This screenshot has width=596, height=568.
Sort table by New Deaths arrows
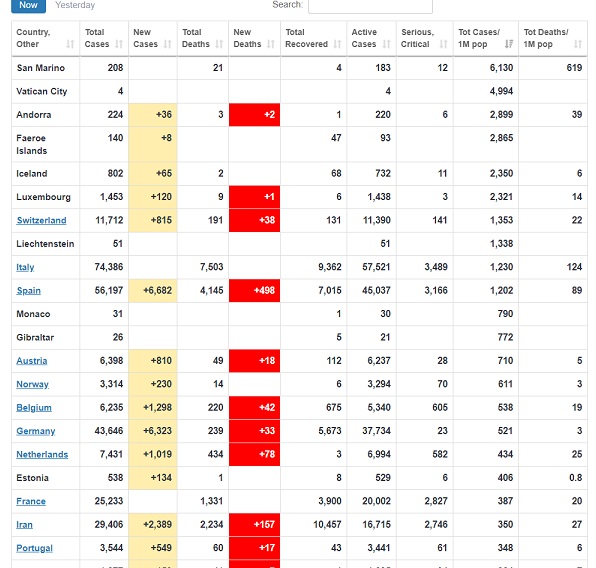[x=271, y=44]
